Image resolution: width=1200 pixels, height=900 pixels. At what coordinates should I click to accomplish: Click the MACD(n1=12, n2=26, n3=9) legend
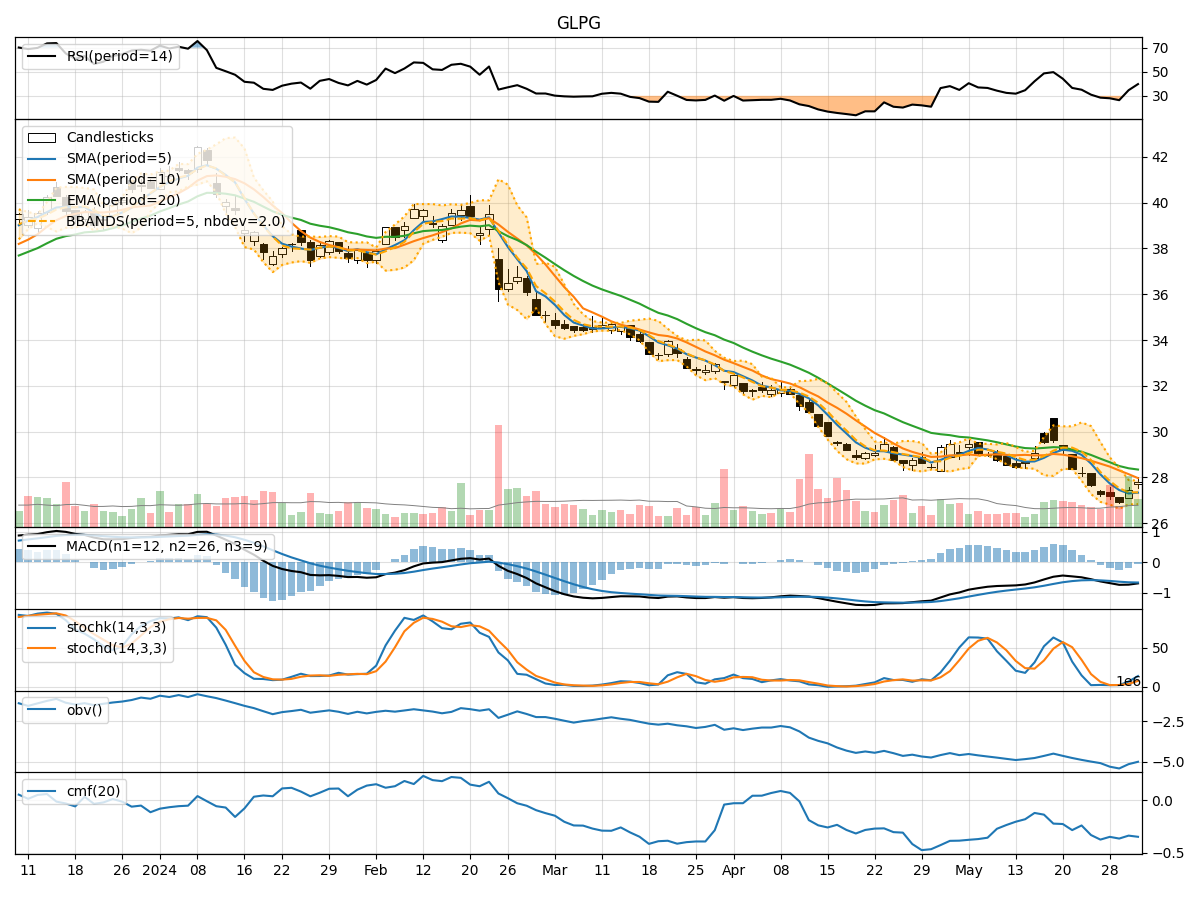point(166,546)
